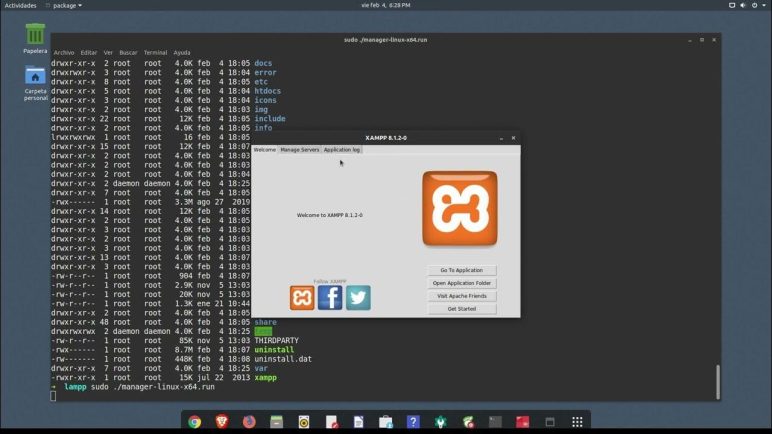Open LibreOffice Writer document icon in dock
772x434 pixels.
pos(358,422)
